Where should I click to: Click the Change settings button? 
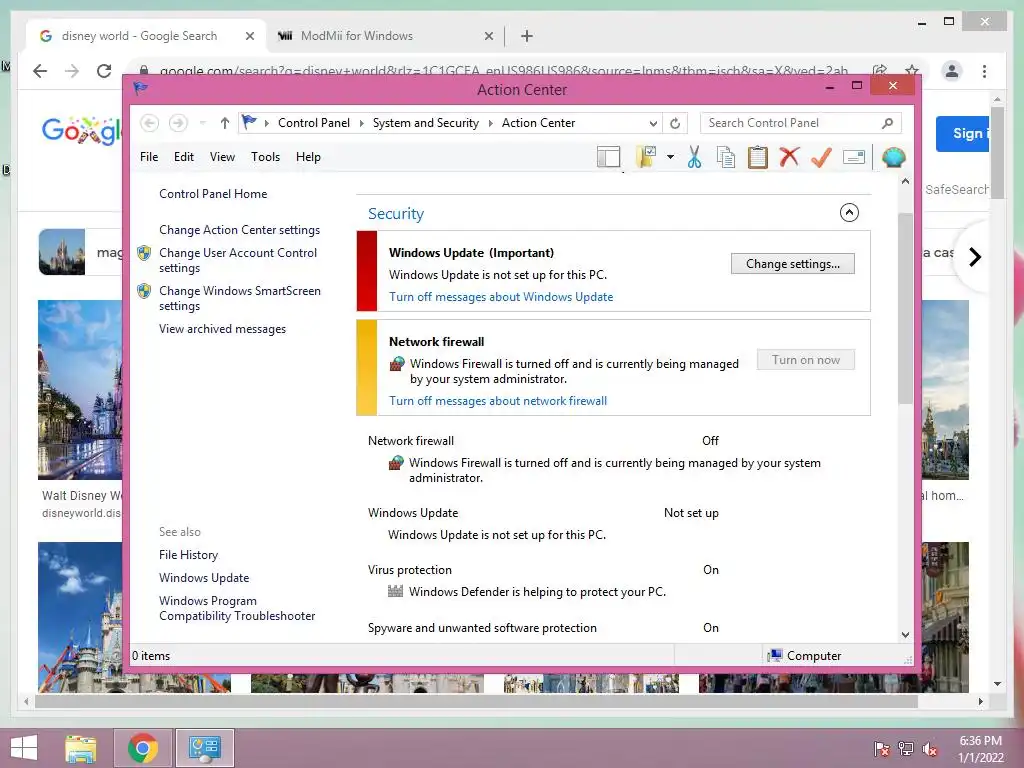793,264
